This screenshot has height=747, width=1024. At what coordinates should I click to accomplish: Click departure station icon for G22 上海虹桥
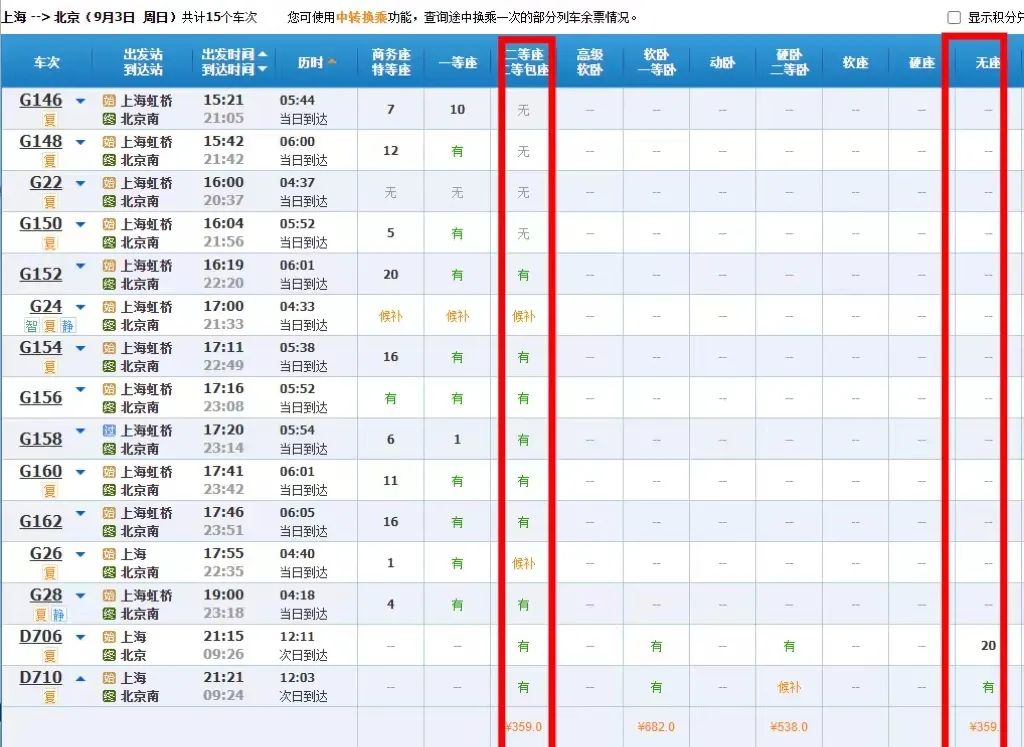point(109,183)
